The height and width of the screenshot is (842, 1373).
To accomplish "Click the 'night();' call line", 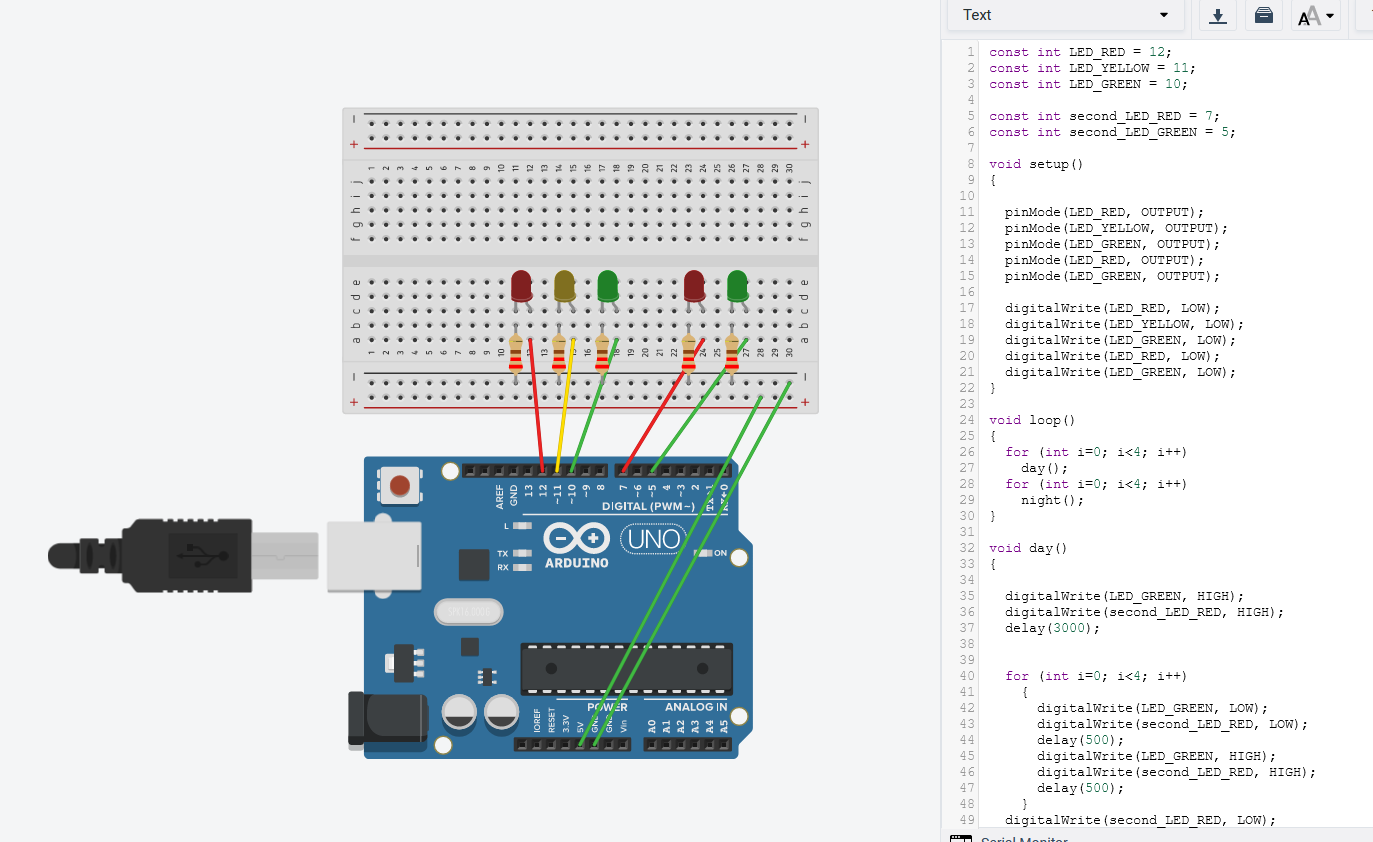I will click(1052, 500).
